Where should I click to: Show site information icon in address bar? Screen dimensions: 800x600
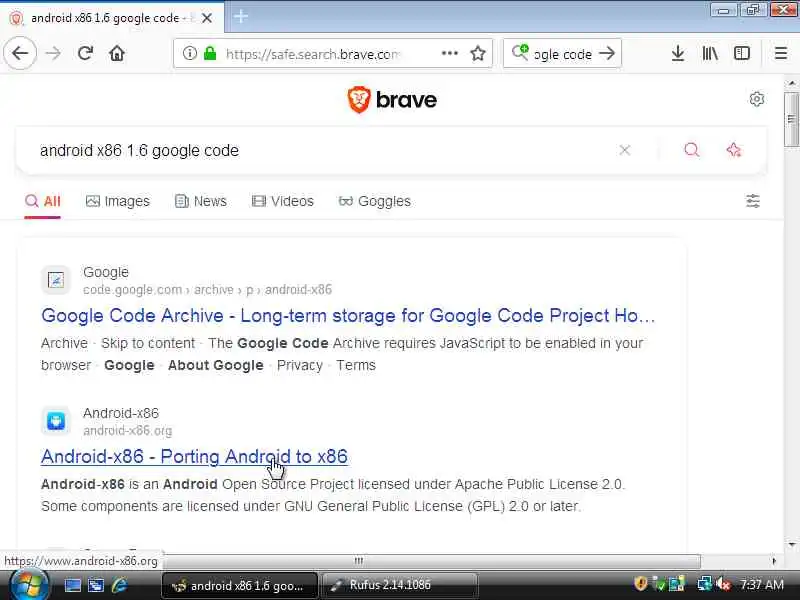[189, 53]
